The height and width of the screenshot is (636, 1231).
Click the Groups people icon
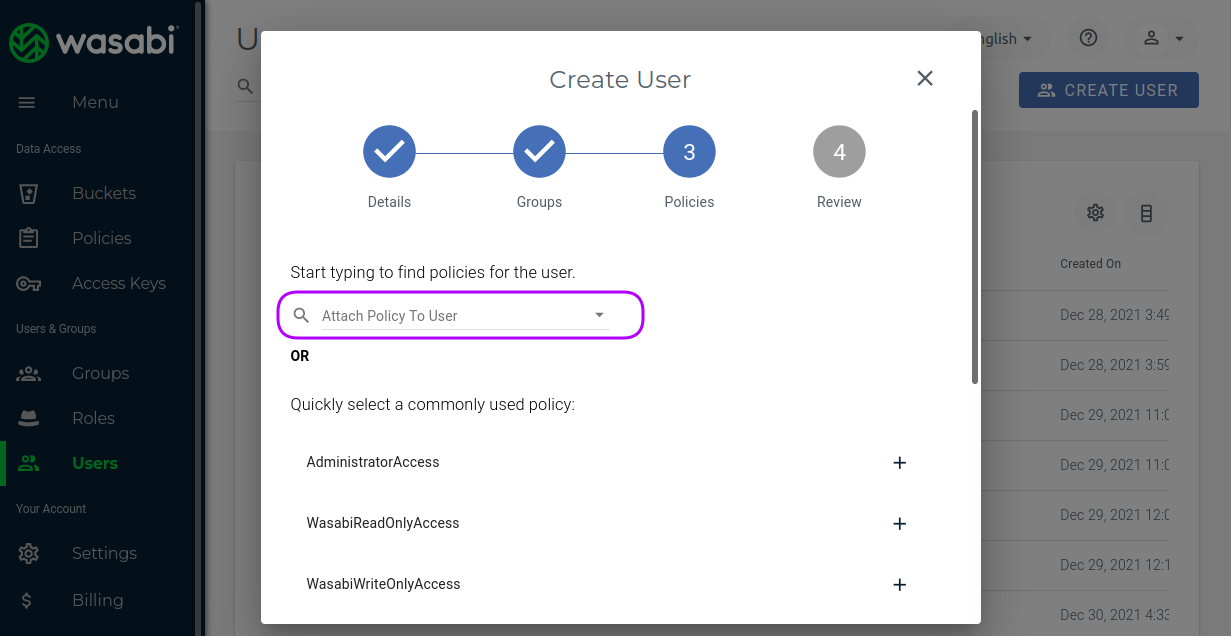point(29,374)
